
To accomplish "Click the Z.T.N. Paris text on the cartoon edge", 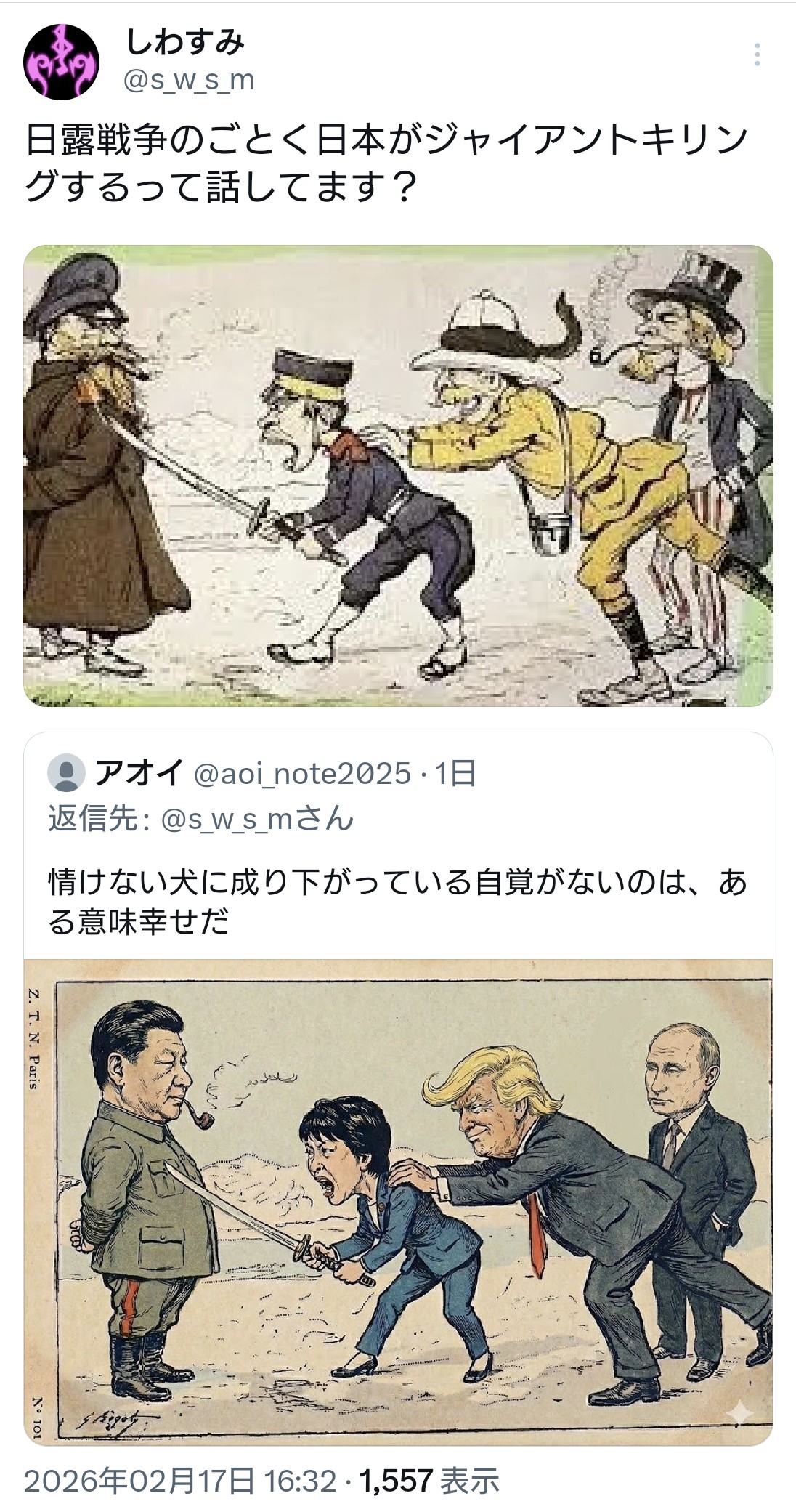I will pos(34,1039).
